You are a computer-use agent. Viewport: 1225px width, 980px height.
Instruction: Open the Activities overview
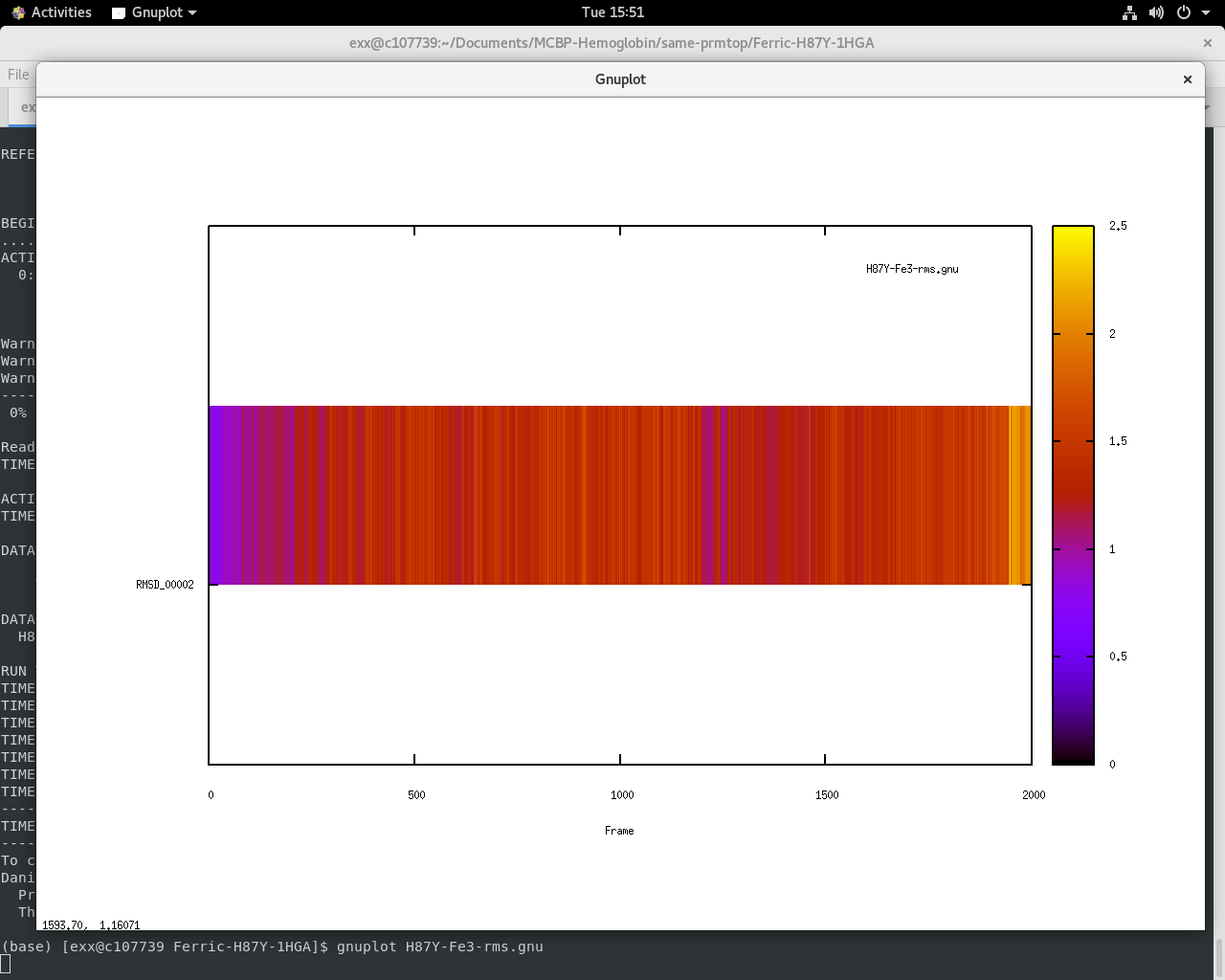tap(52, 12)
